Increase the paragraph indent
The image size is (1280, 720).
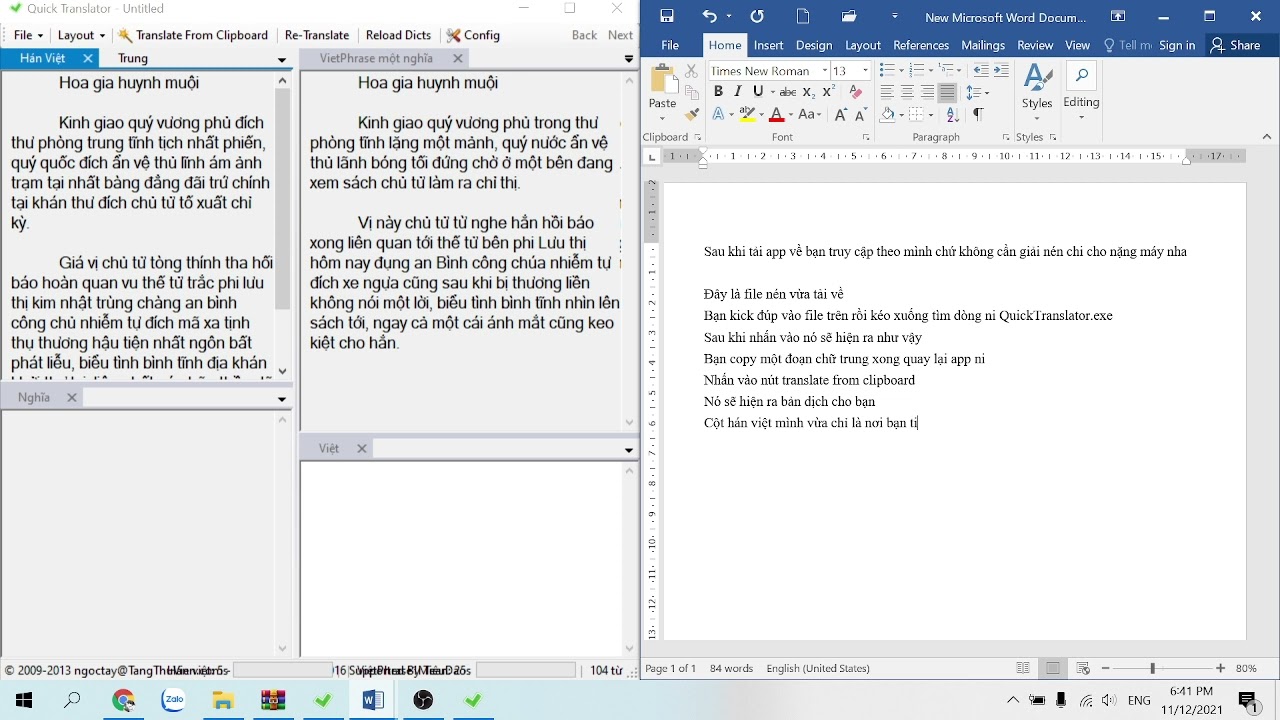click(x=1001, y=70)
